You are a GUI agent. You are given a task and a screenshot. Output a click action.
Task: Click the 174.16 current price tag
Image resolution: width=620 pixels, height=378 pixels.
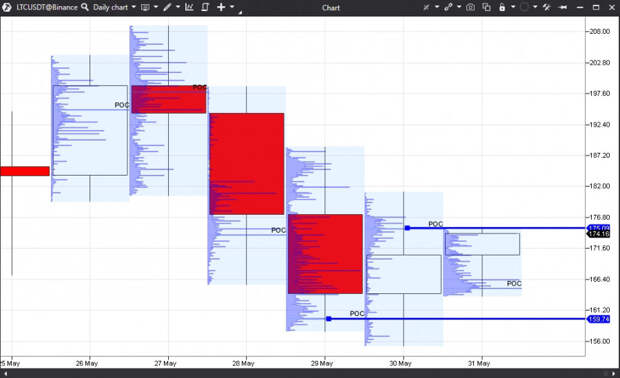[599, 234]
